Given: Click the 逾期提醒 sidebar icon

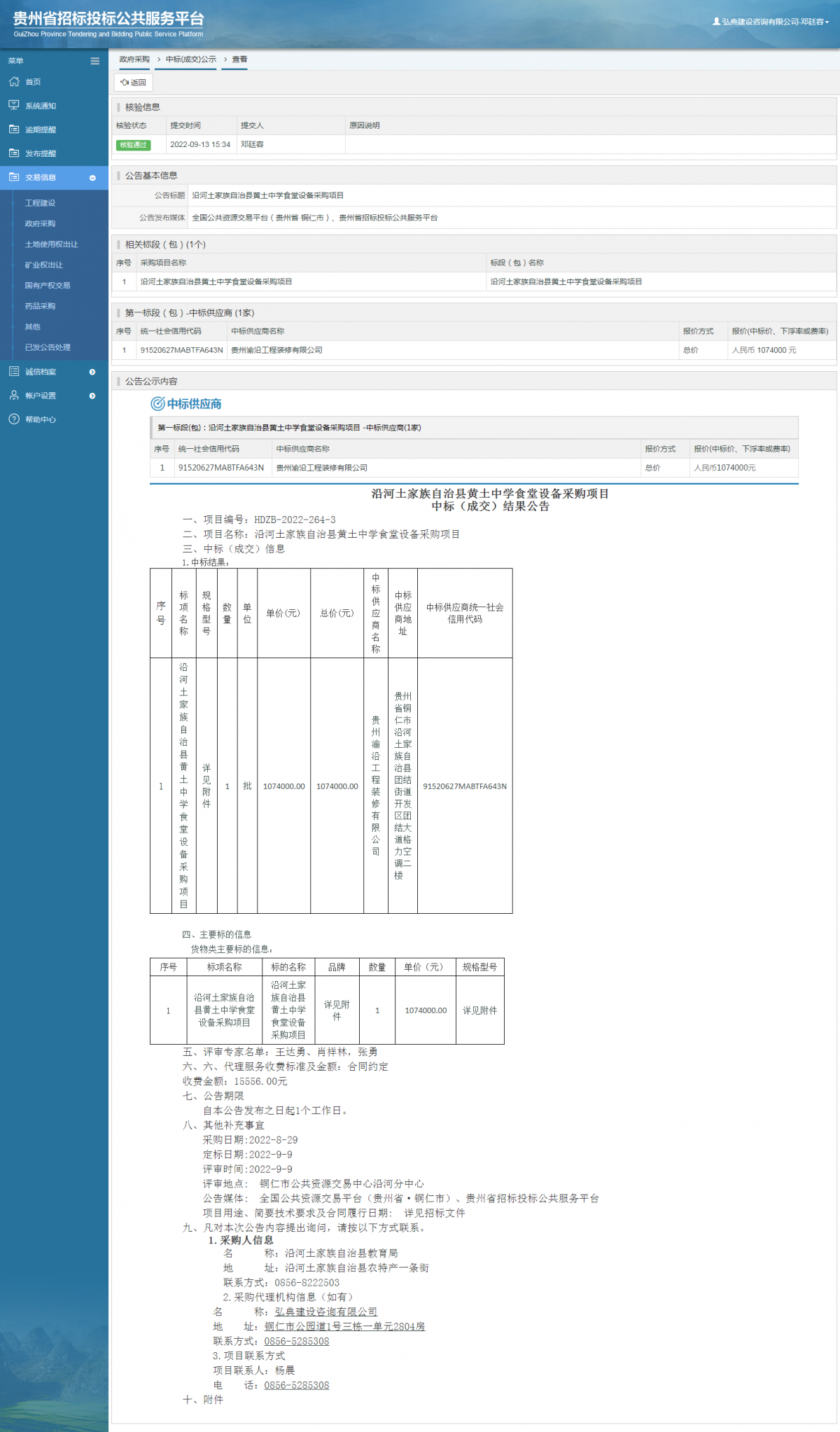Looking at the screenshot, I should (x=14, y=129).
